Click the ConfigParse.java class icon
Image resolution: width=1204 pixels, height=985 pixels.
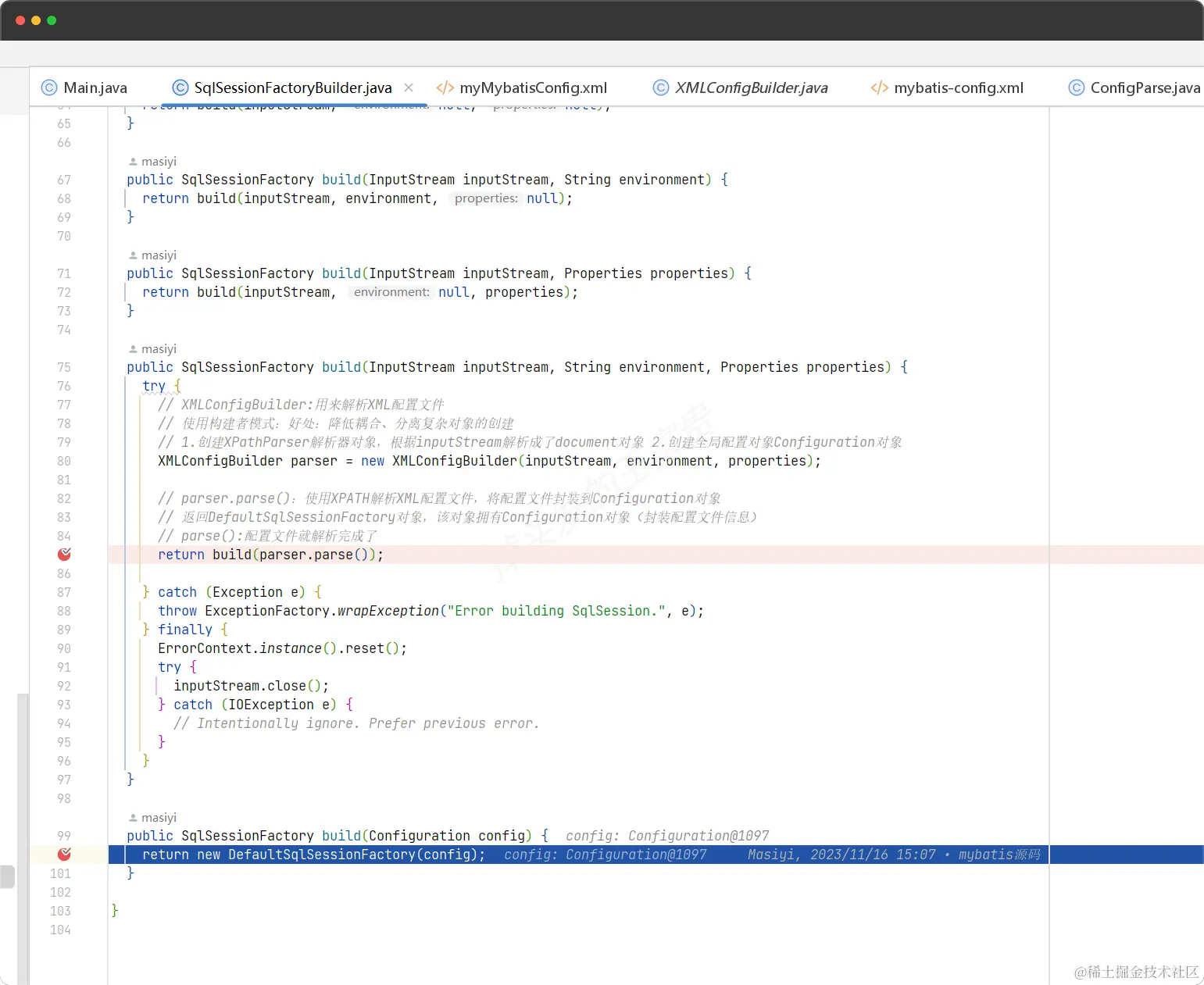(x=1077, y=87)
